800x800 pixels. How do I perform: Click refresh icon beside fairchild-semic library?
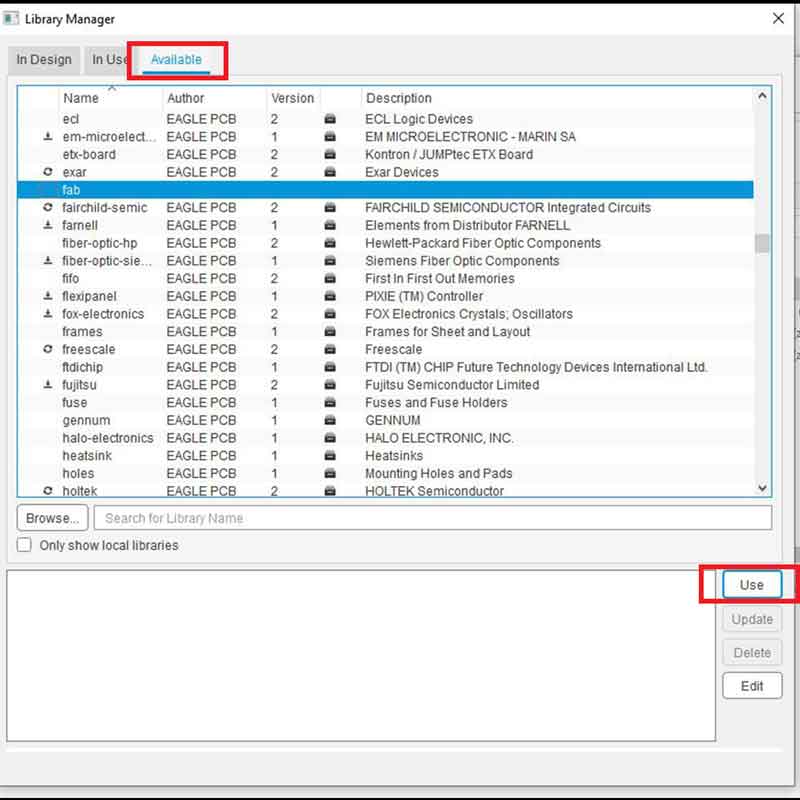click(48, 208)
